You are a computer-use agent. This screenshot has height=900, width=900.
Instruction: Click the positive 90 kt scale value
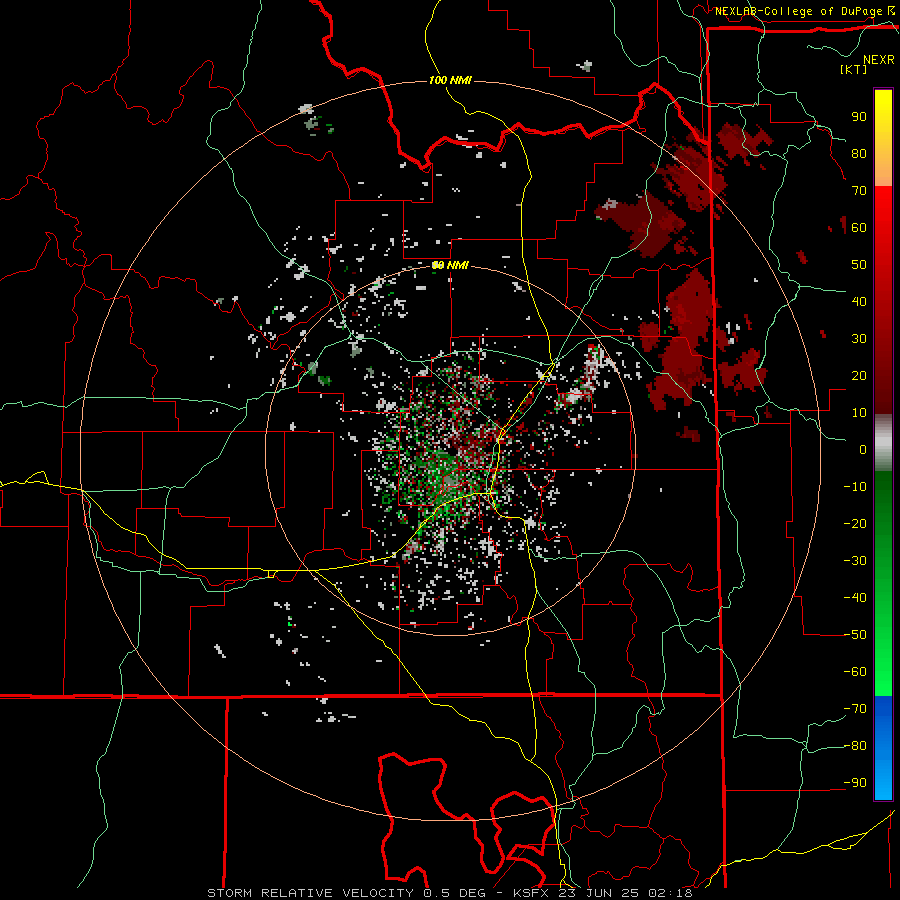859,117
